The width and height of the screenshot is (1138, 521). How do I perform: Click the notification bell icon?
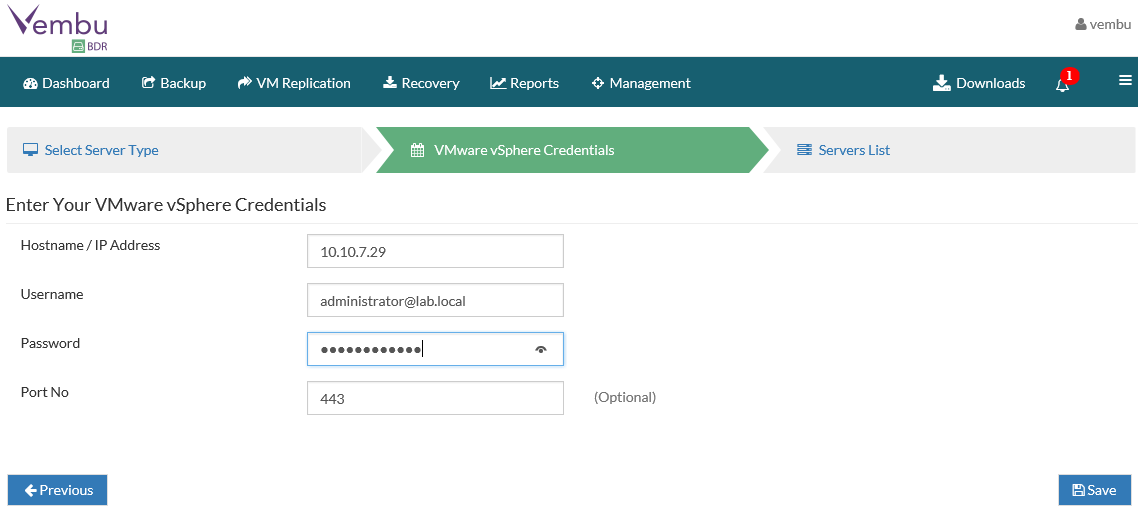[x=1062, y=85]
